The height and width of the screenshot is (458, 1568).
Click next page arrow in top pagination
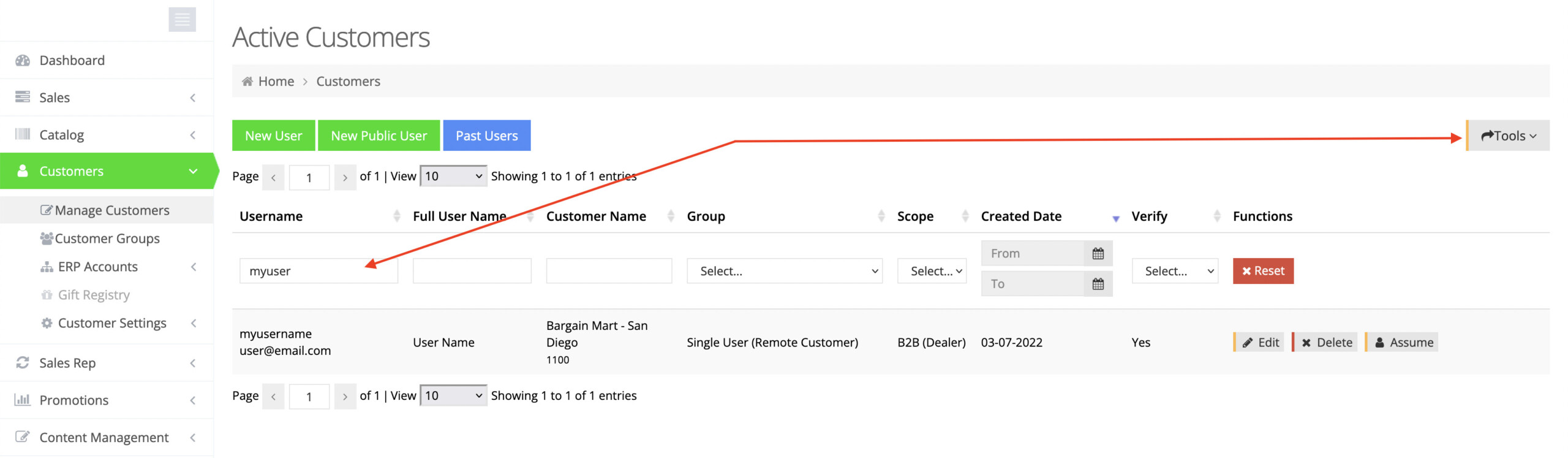pos(345,177)
